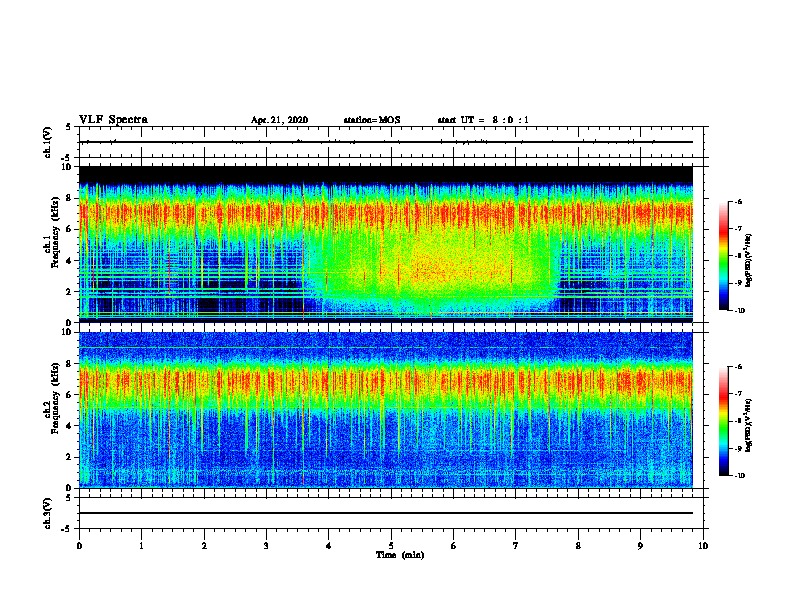Screen dimensions: 792x612
Task: Click time axis tick label "2"
Action: [204, 546]
